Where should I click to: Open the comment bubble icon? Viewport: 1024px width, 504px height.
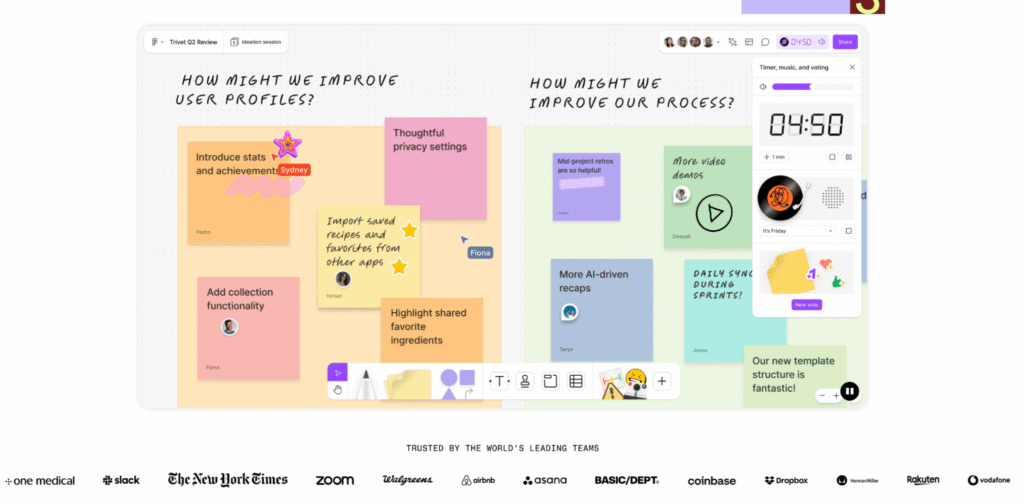point(765,42)
